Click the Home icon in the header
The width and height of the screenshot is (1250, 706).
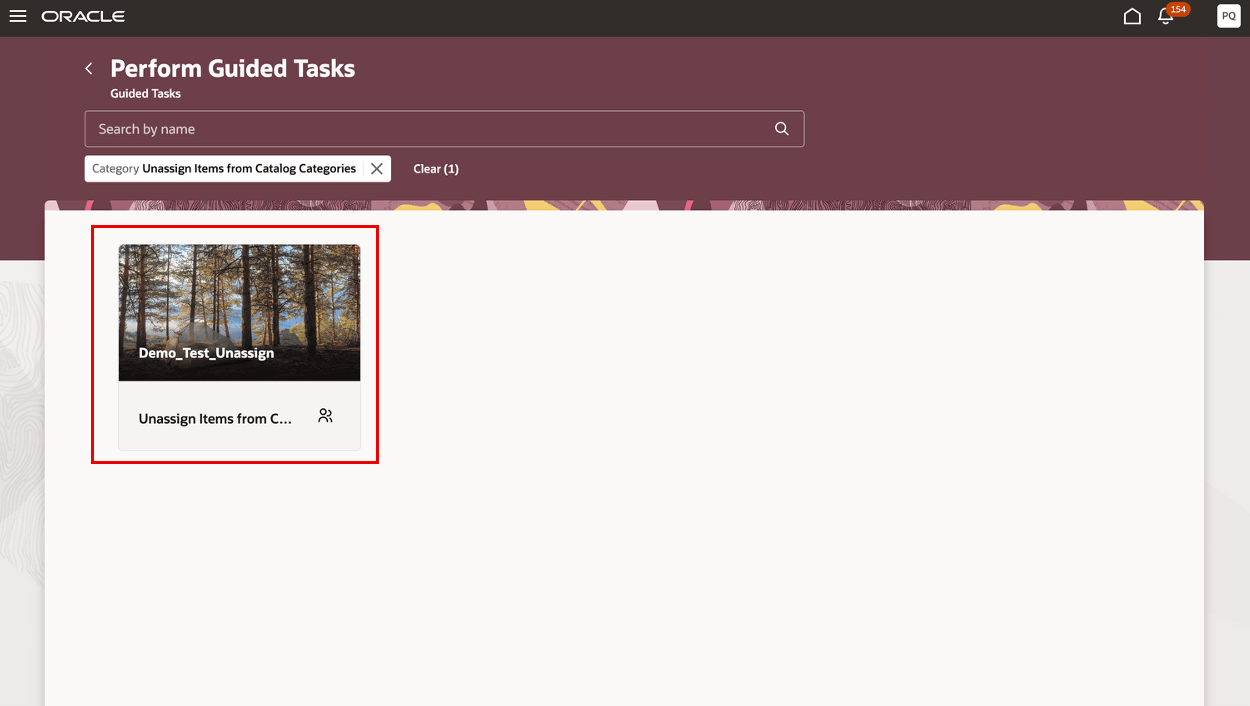coord(1132,16)
